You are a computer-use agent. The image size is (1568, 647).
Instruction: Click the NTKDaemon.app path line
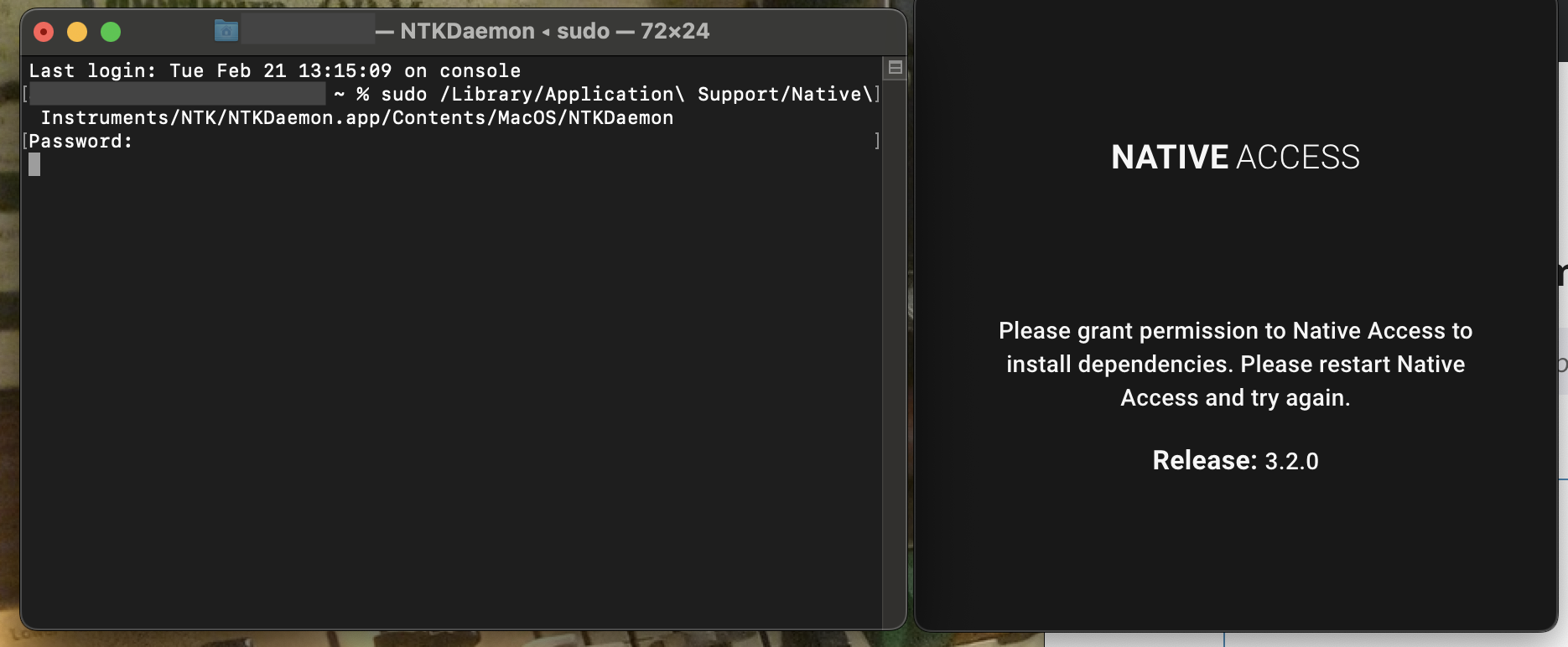point(357,117)
